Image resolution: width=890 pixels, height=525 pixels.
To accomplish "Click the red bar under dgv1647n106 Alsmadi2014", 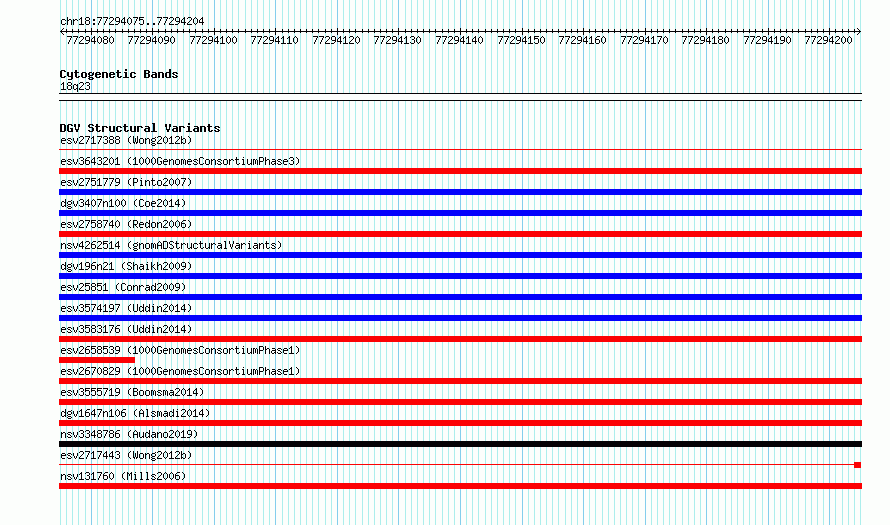I will click(x=460, y=423).
